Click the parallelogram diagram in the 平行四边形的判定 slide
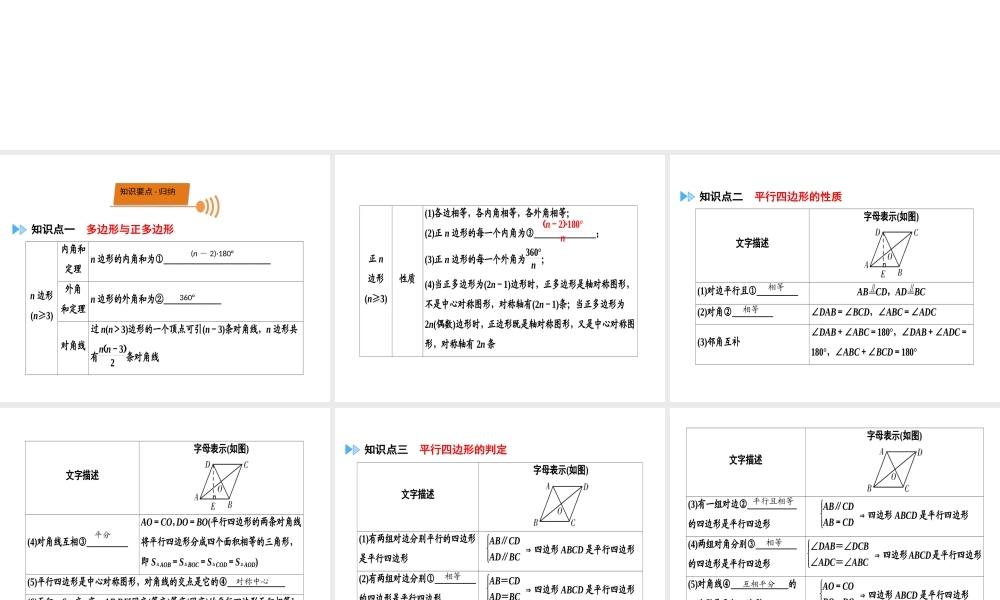The width and height of the screenshot is (1000, 600). click(x=561, y=504)
